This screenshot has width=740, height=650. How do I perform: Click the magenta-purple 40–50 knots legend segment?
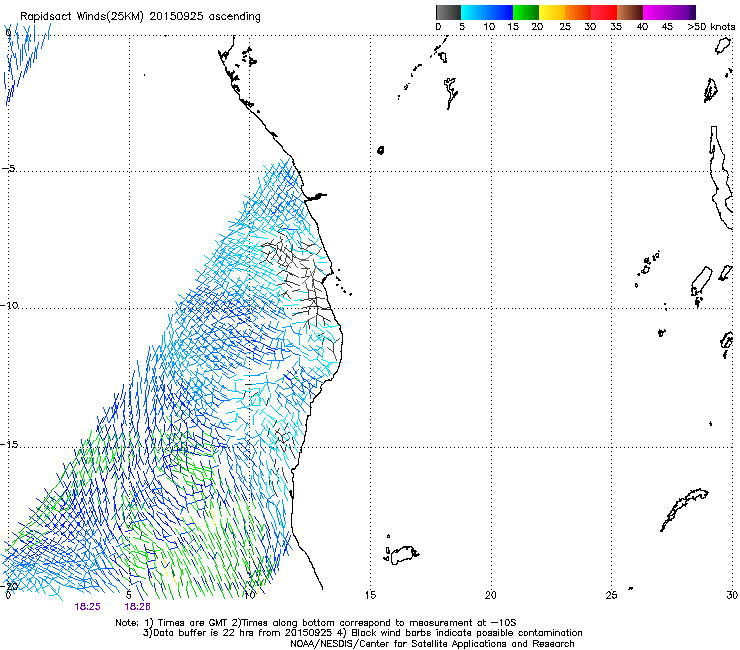(669, 12)
